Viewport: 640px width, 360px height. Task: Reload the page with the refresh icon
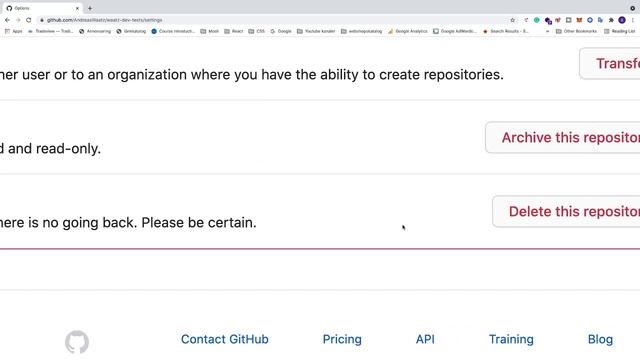[x=29, y=20]
